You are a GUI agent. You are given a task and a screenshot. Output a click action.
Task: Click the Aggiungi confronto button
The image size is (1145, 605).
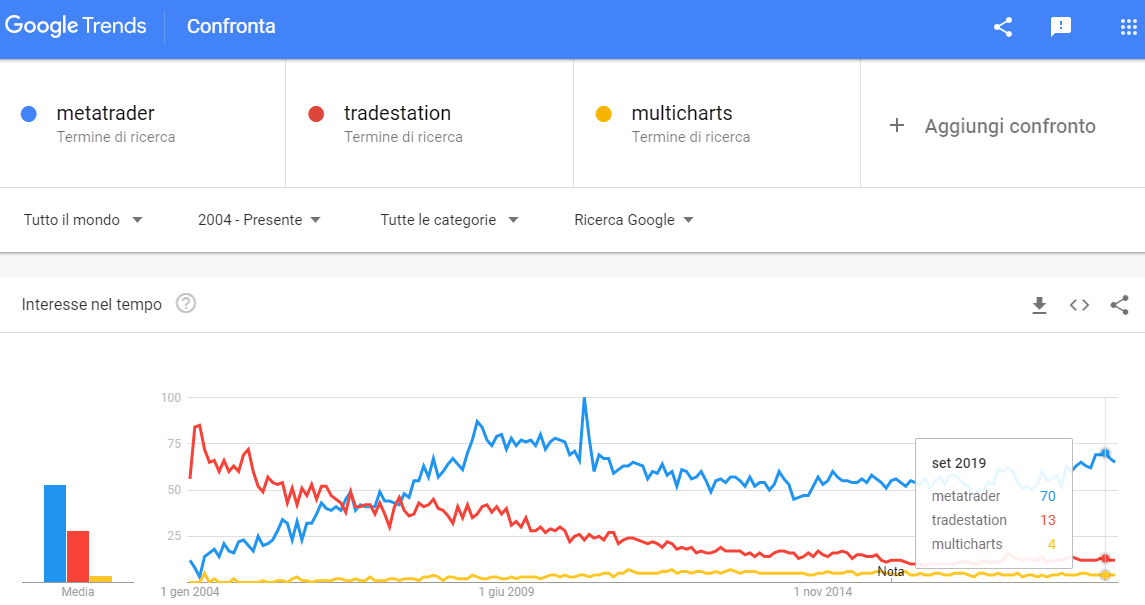point(1003,126)
